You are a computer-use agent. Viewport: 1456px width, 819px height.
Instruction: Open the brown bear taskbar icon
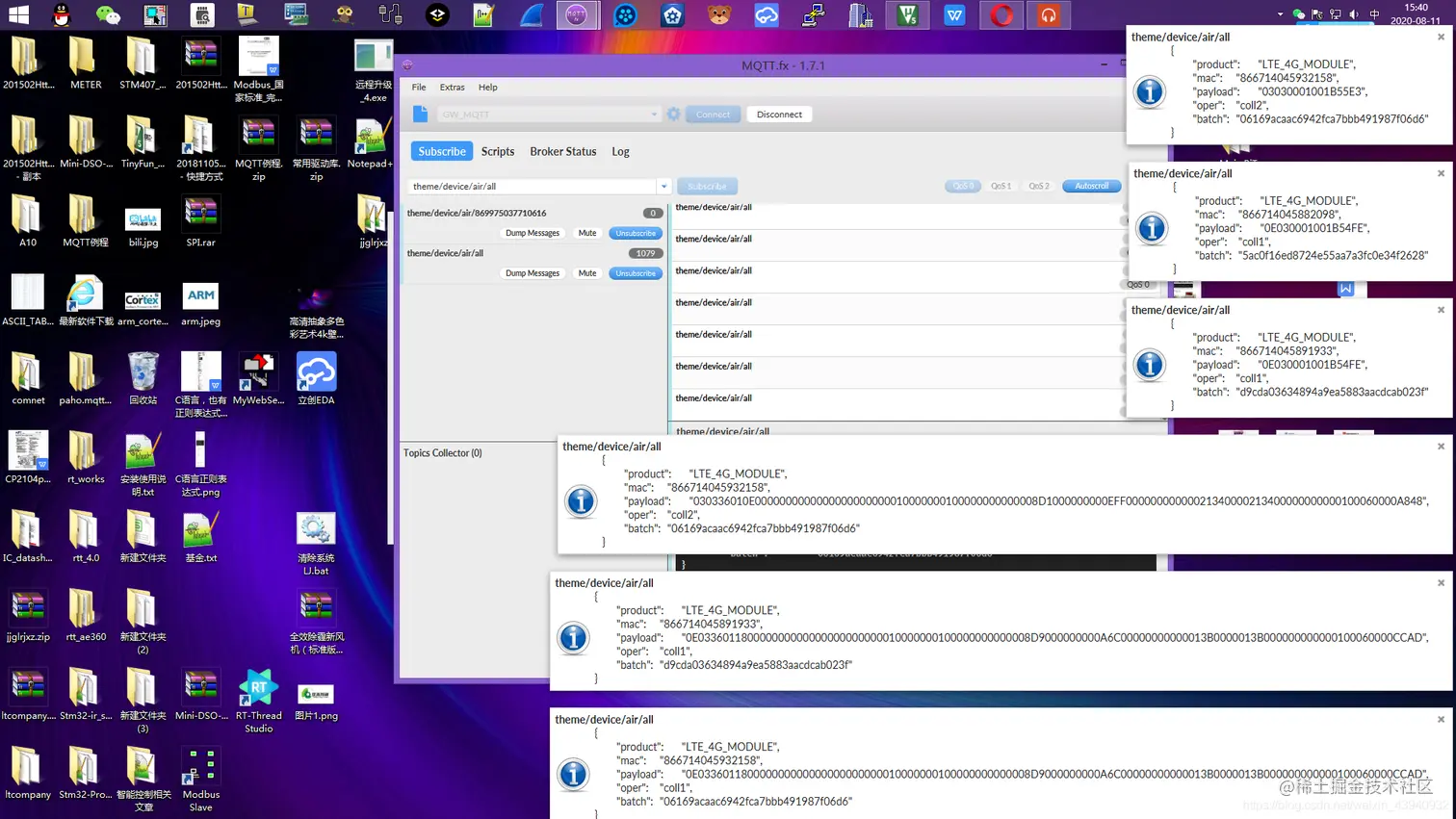(719, 14)
